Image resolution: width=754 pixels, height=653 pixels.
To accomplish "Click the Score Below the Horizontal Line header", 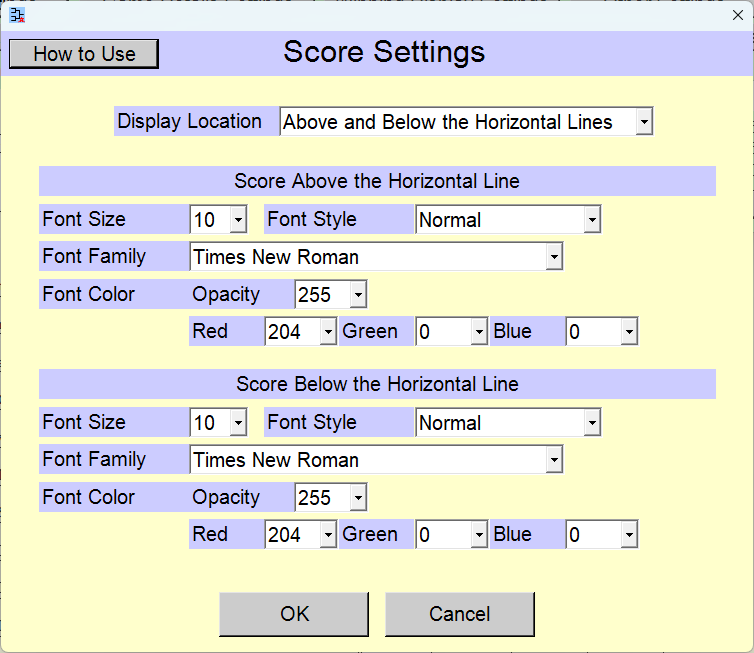I will [377, 384].
